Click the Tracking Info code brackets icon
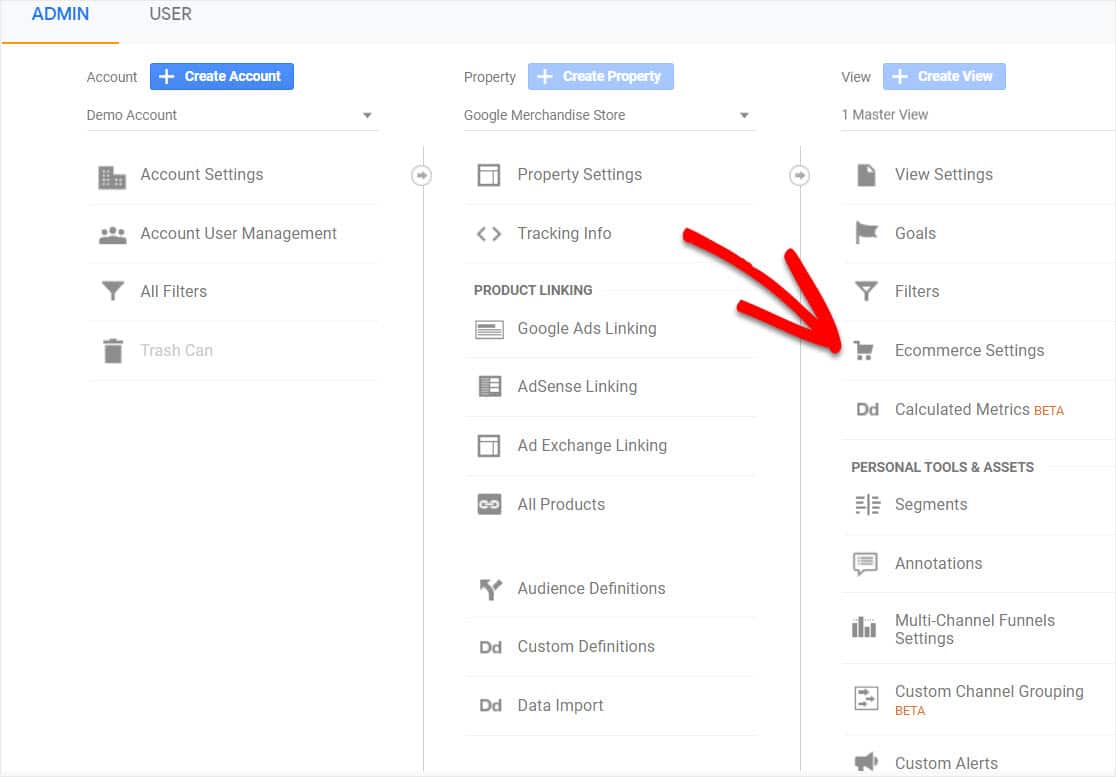This screenshot has width=1116, height=777. coord(489,234)
